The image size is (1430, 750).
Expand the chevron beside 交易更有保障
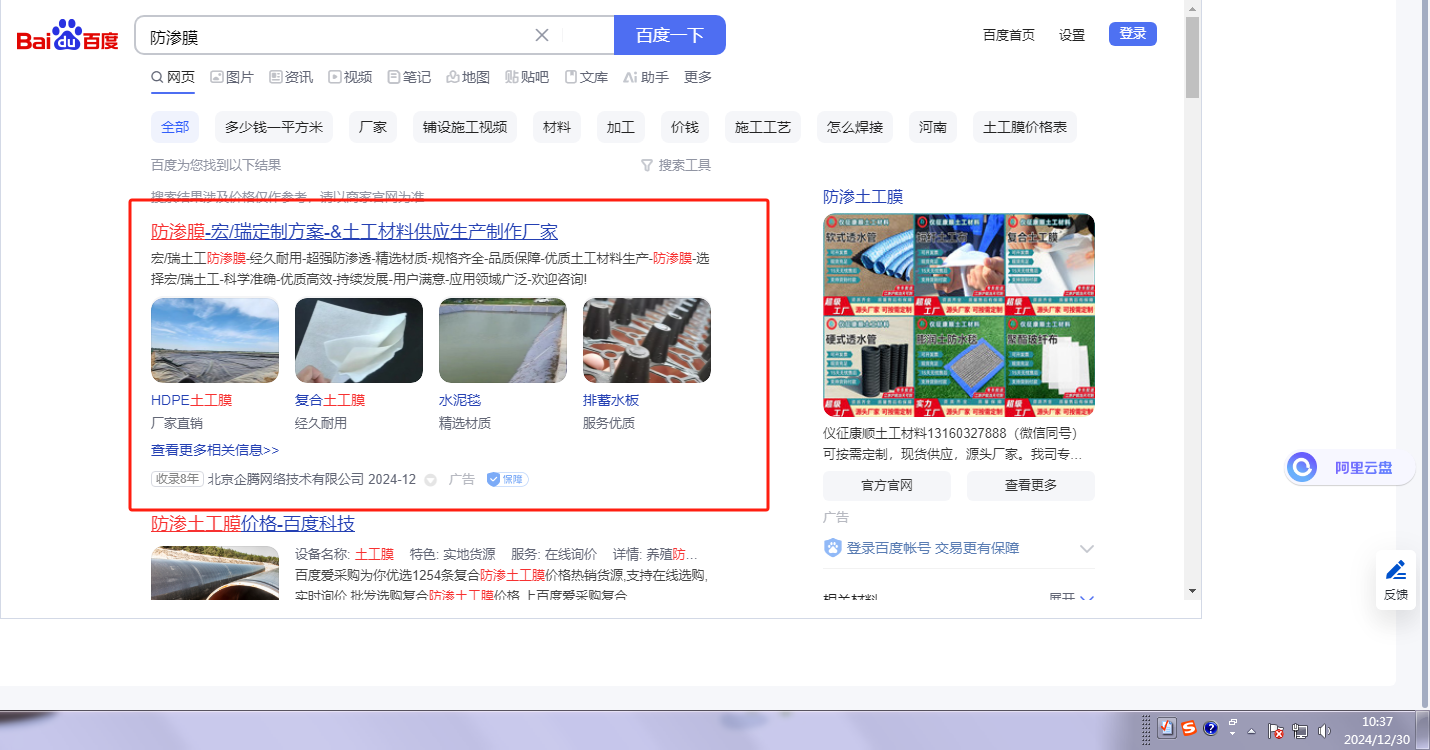click(x=1087, y=548)
